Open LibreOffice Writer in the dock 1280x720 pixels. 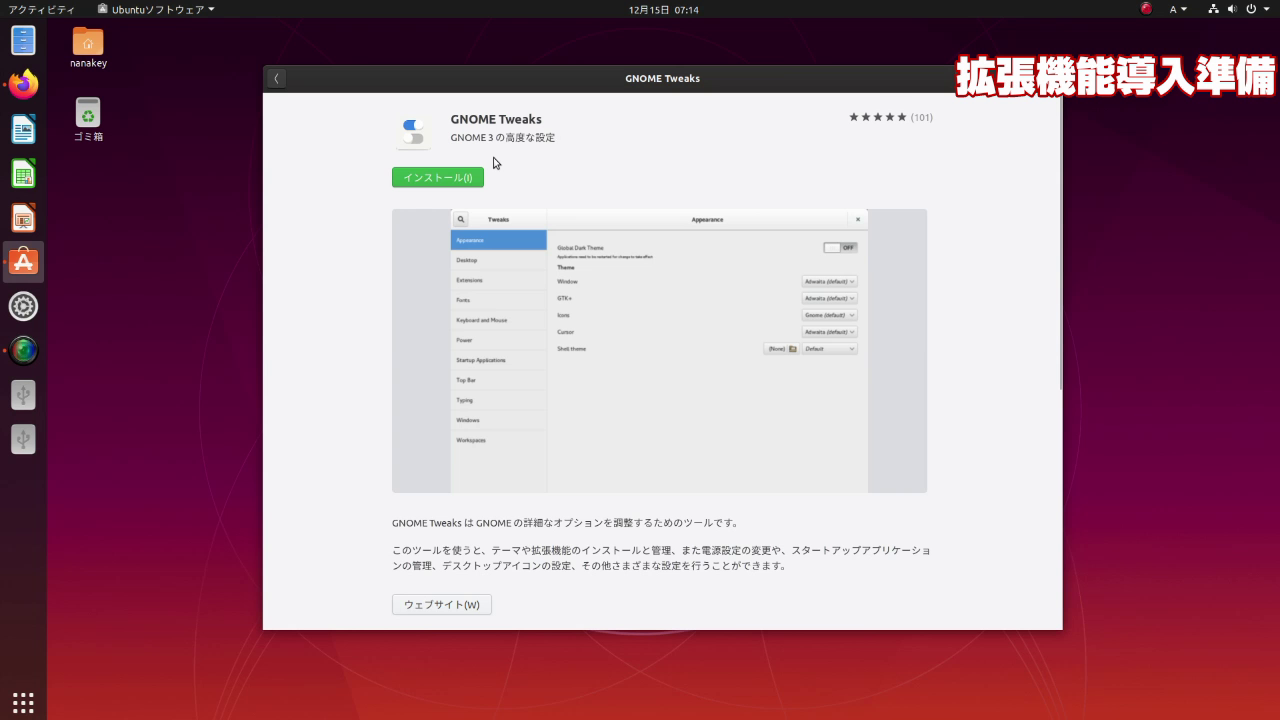coord(23,129)
